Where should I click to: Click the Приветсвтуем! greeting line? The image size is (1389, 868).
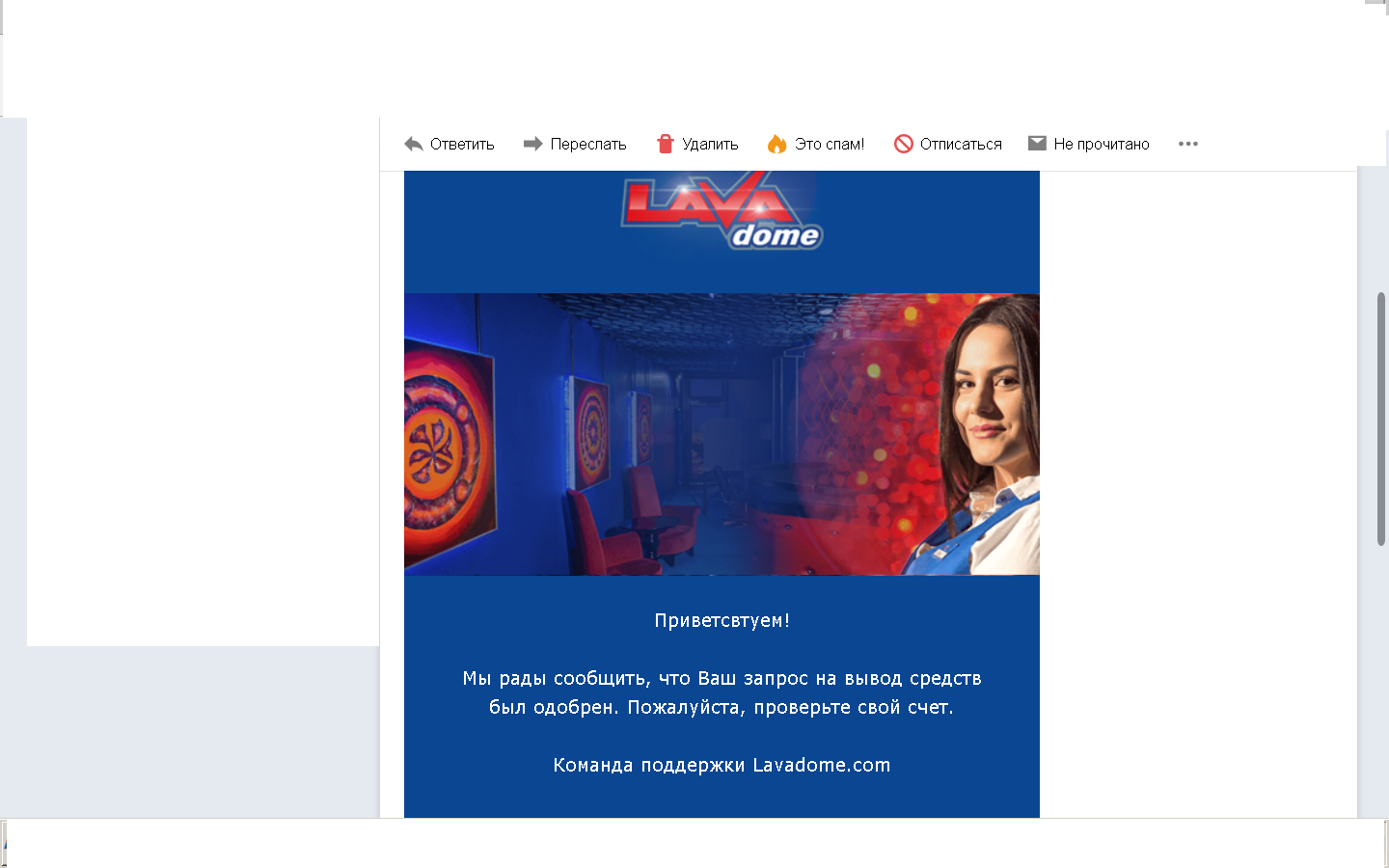point(722,620)
